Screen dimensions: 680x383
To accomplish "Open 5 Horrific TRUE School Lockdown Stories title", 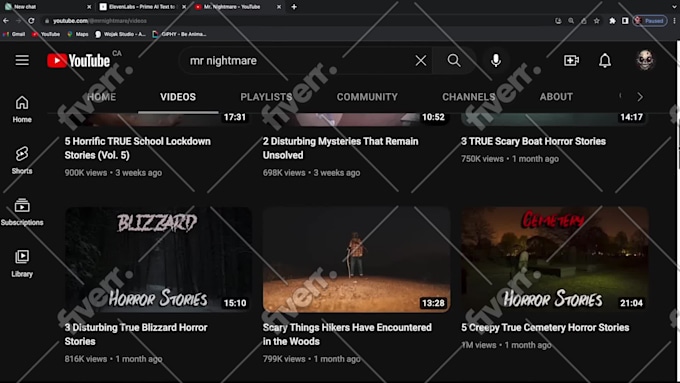I will pos(137,148).
